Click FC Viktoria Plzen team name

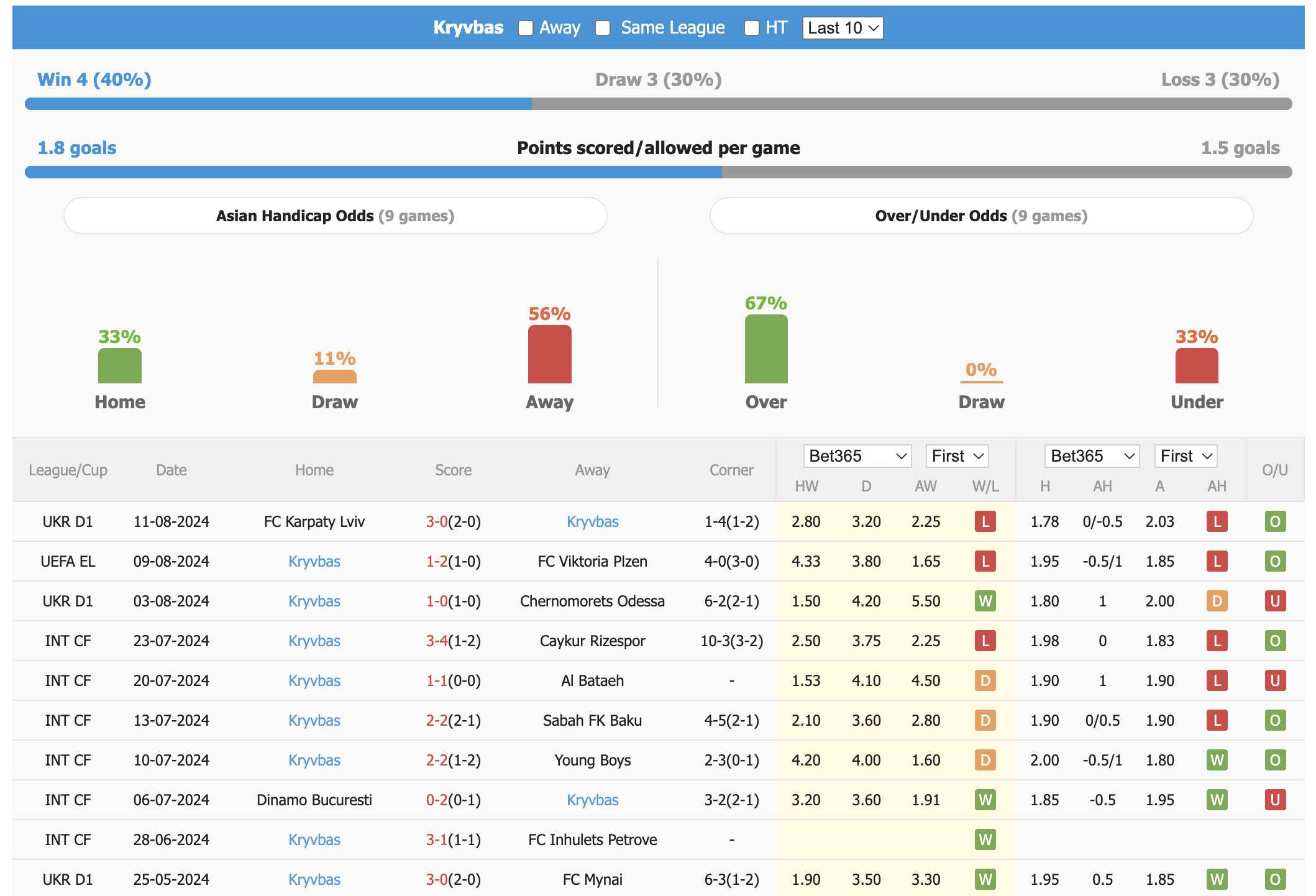tap(593, 561)
